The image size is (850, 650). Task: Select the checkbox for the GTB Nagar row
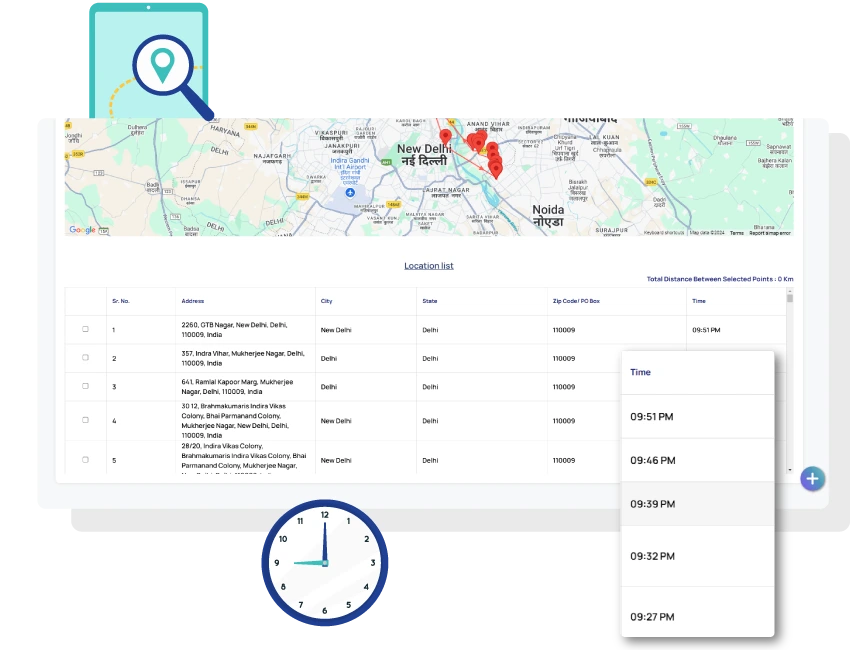tap(85, 327)
